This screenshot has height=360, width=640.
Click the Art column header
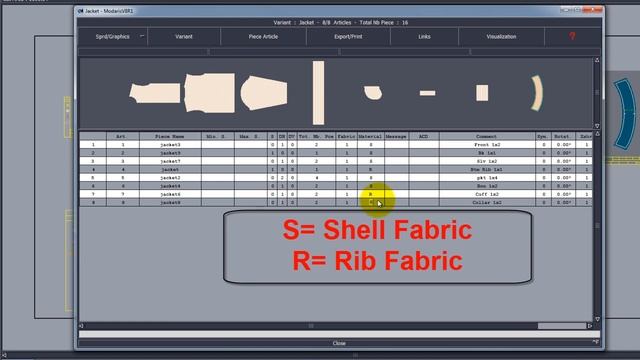pyautogui.click(x=122, y=136)
